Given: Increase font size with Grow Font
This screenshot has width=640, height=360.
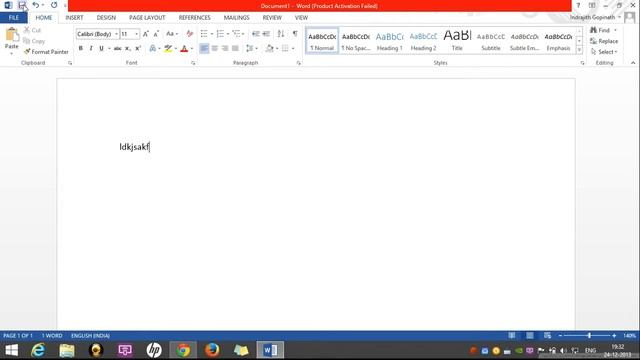Looking at the screenshot, I should pos(146,34).
